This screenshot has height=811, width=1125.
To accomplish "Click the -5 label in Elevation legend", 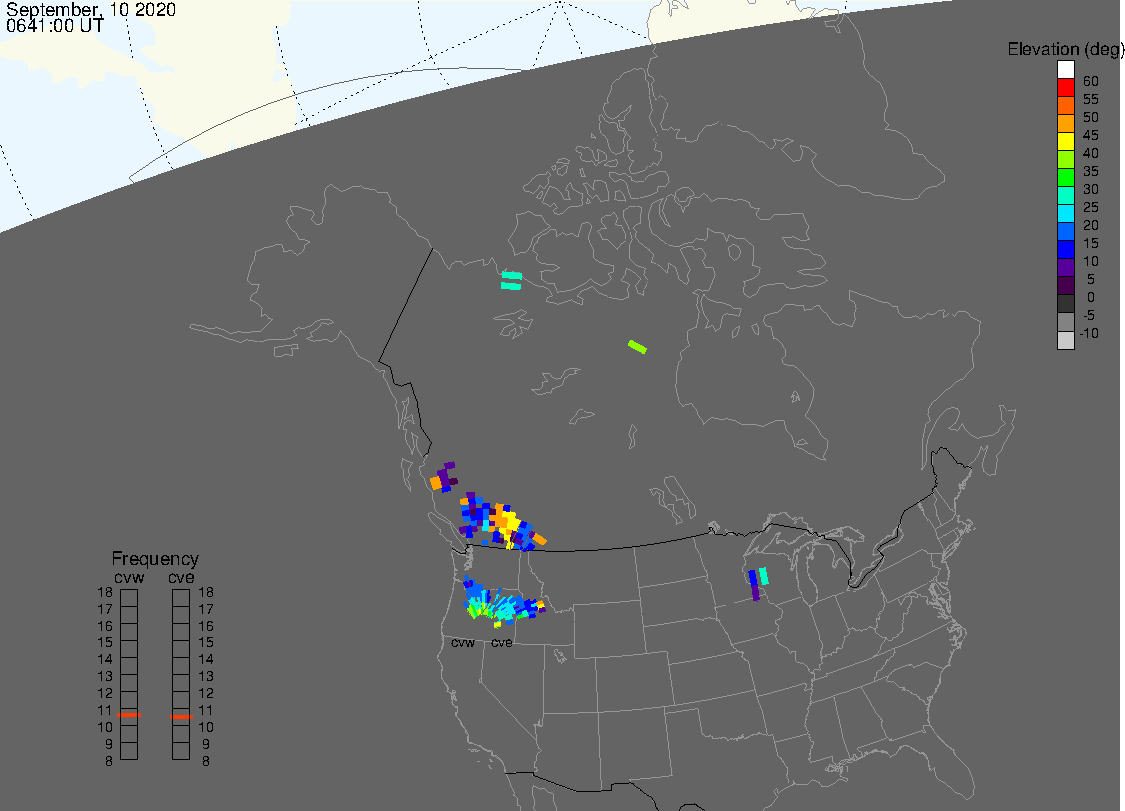I will point(1089,315).
